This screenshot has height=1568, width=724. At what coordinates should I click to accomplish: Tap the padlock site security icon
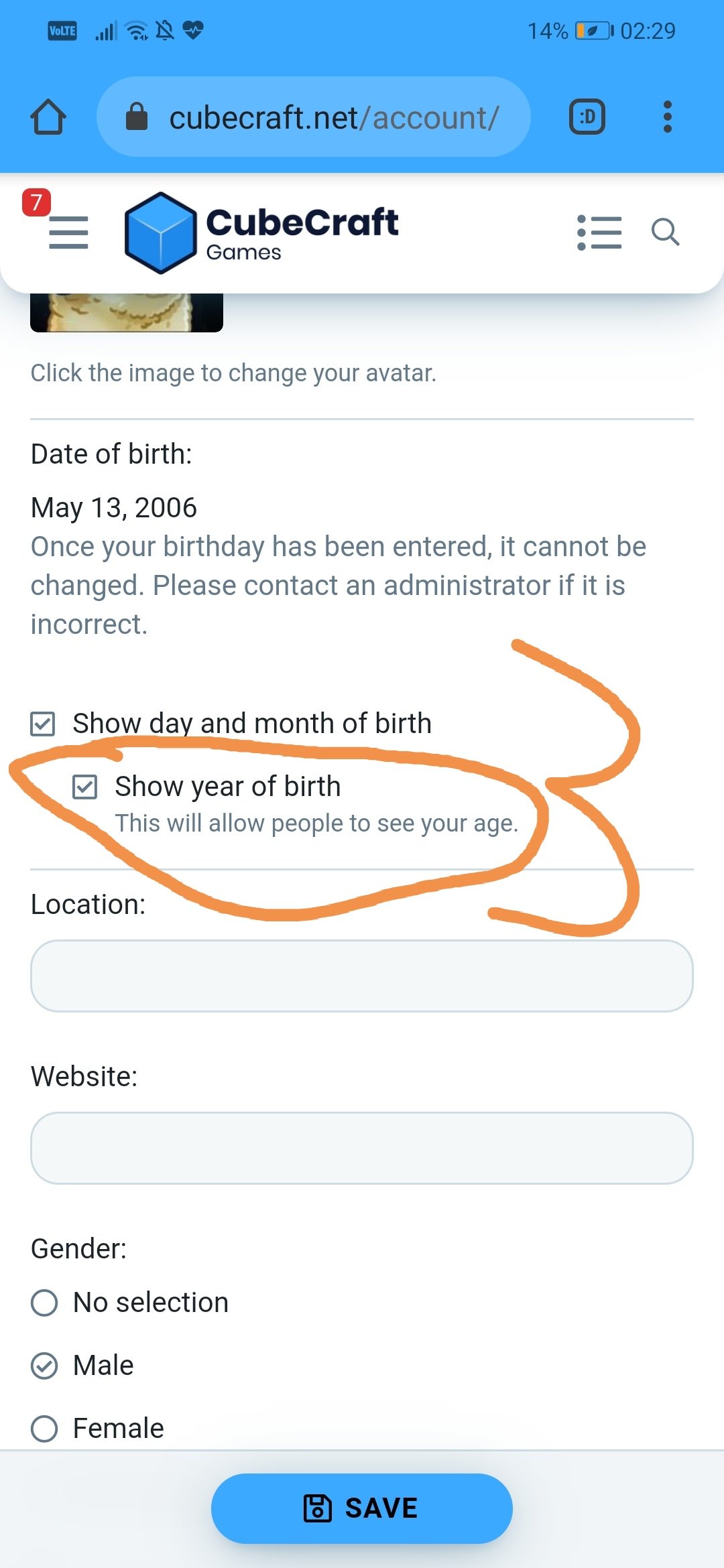[137, 117]
